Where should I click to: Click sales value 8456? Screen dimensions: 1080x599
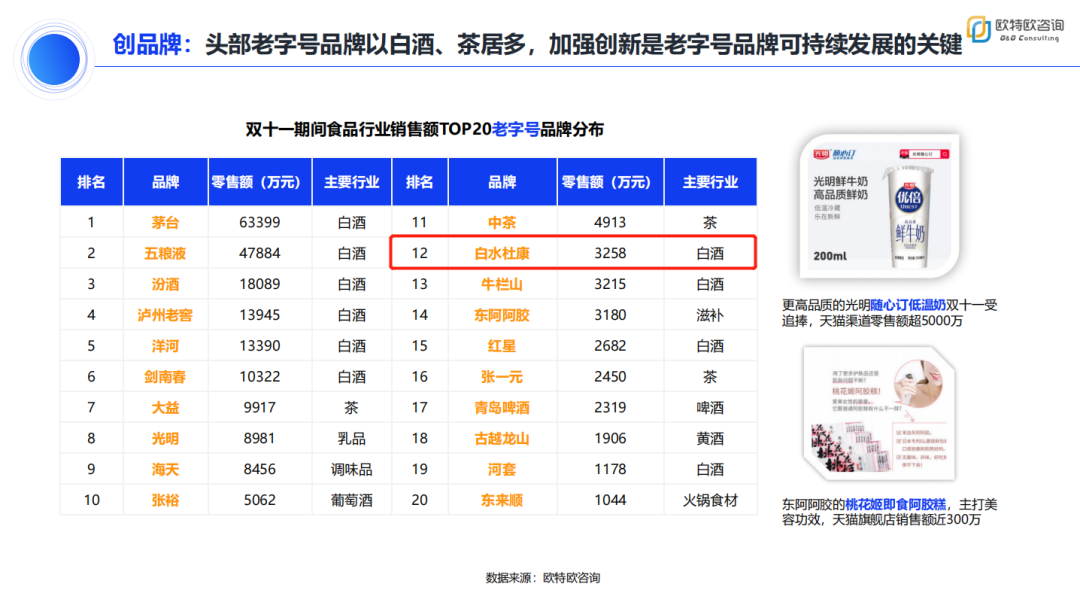point(260,470)
